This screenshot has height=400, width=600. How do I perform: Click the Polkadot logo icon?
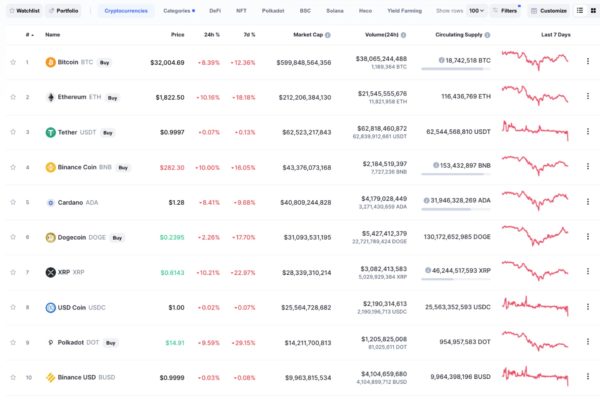click(x=51, y=343)
